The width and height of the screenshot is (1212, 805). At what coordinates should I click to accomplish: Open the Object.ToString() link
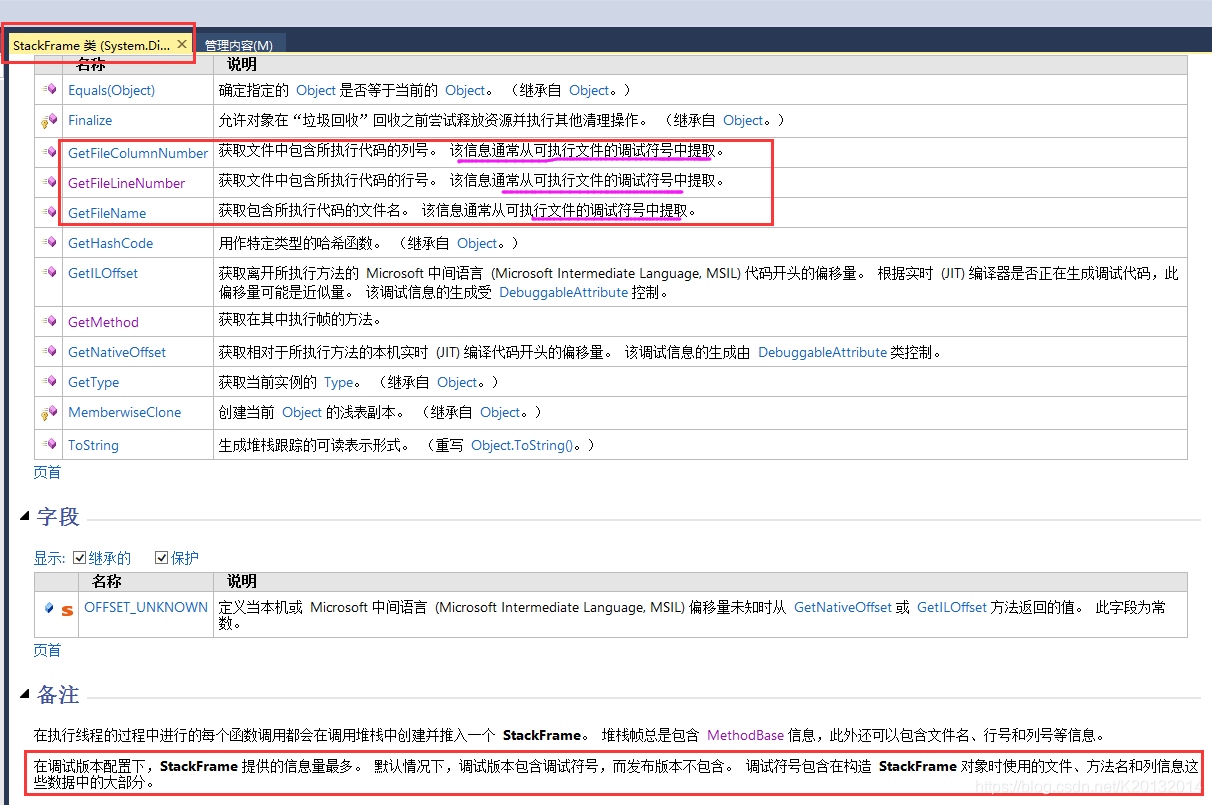click(x=521, y=445)
